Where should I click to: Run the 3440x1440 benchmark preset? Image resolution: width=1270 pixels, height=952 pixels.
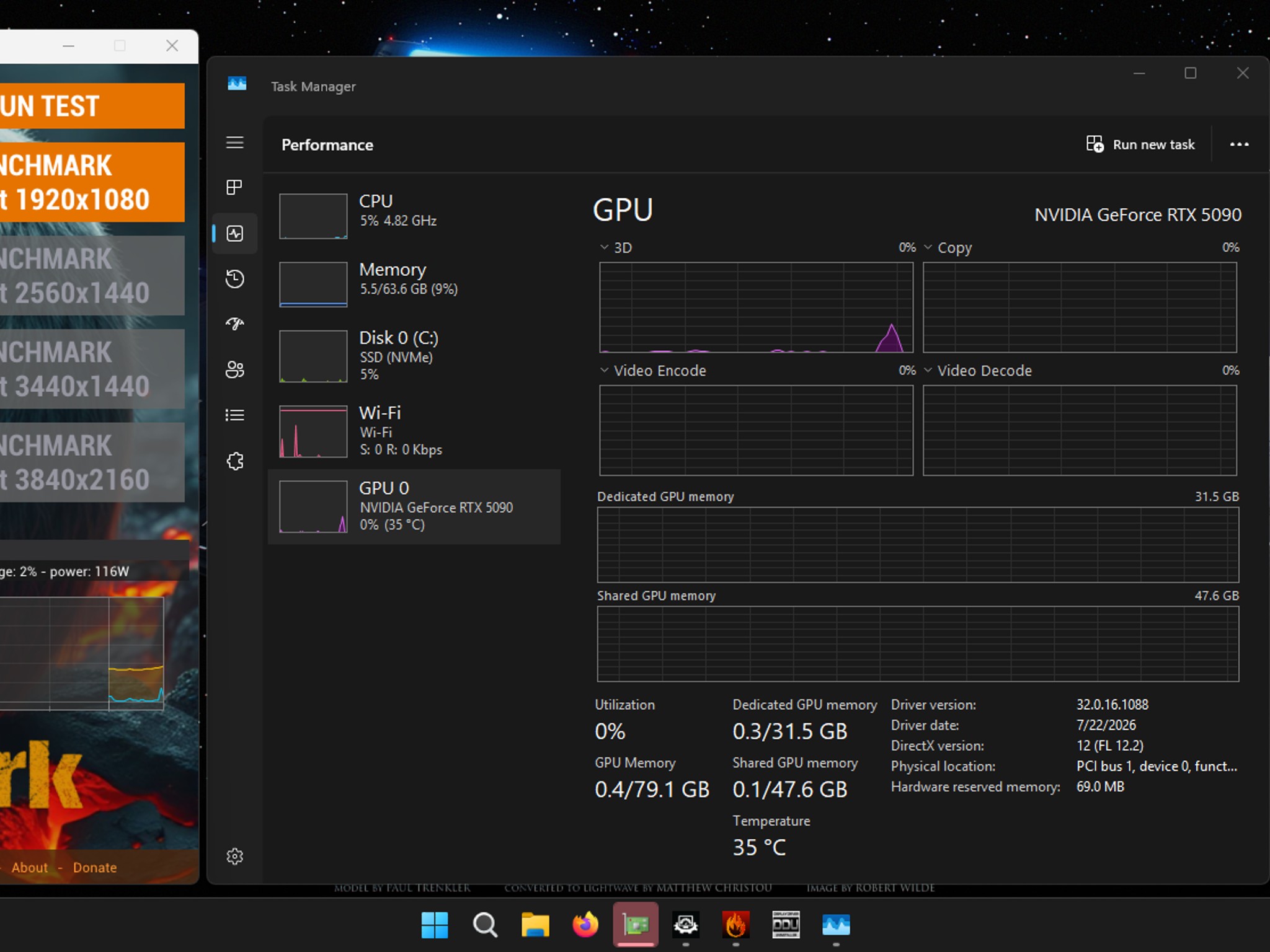coord(92,369)
